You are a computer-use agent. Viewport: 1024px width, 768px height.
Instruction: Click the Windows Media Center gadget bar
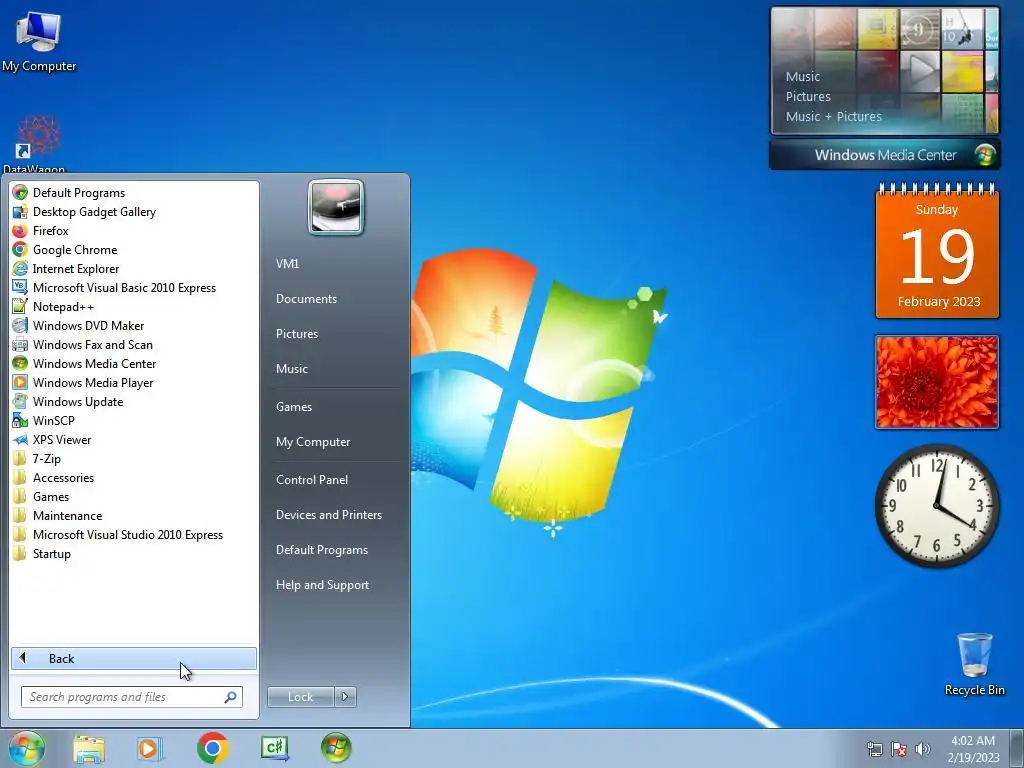[885, 155]
